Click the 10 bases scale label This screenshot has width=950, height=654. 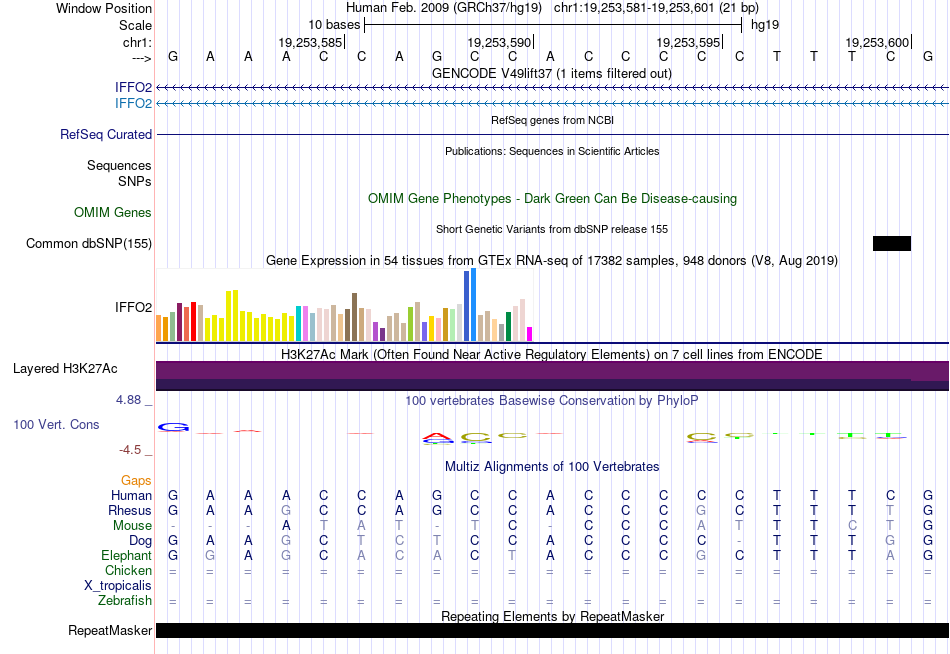[334, 25]
